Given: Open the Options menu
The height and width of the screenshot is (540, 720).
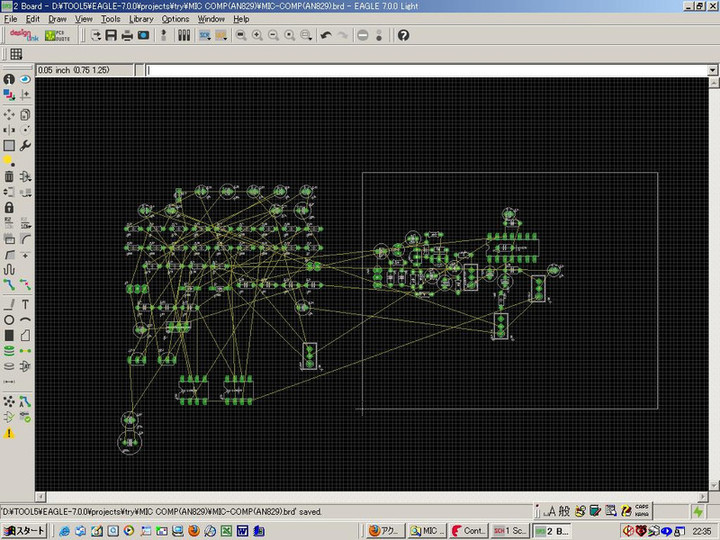Looking at the screenshot, I should click(x=175, y=19).
